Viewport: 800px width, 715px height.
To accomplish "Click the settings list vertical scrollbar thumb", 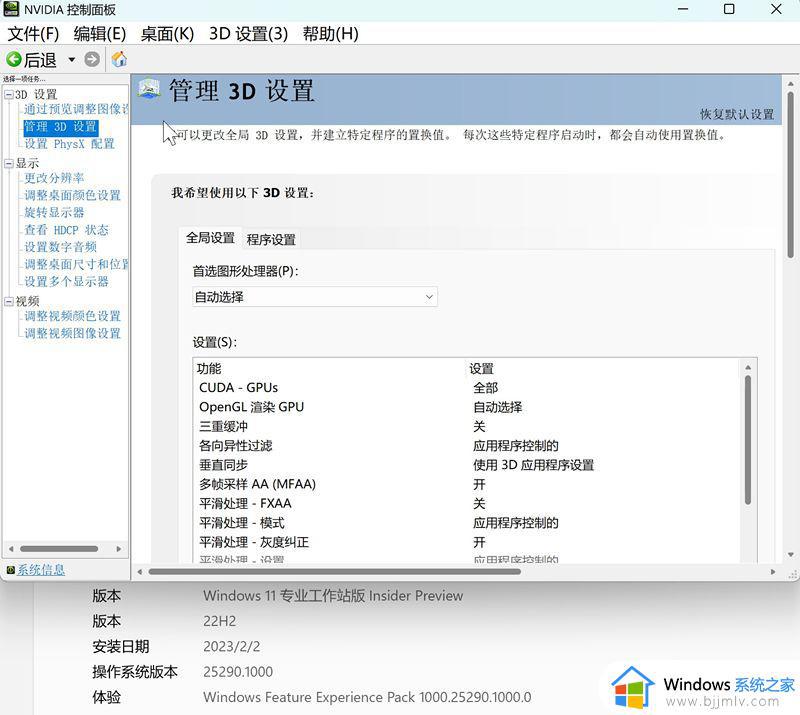I will click(748, 440).
